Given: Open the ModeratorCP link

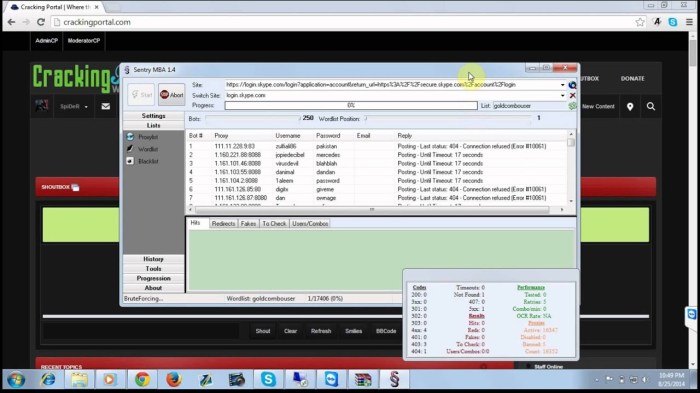Looking at the screenshot, I should (x=84, y=41).
